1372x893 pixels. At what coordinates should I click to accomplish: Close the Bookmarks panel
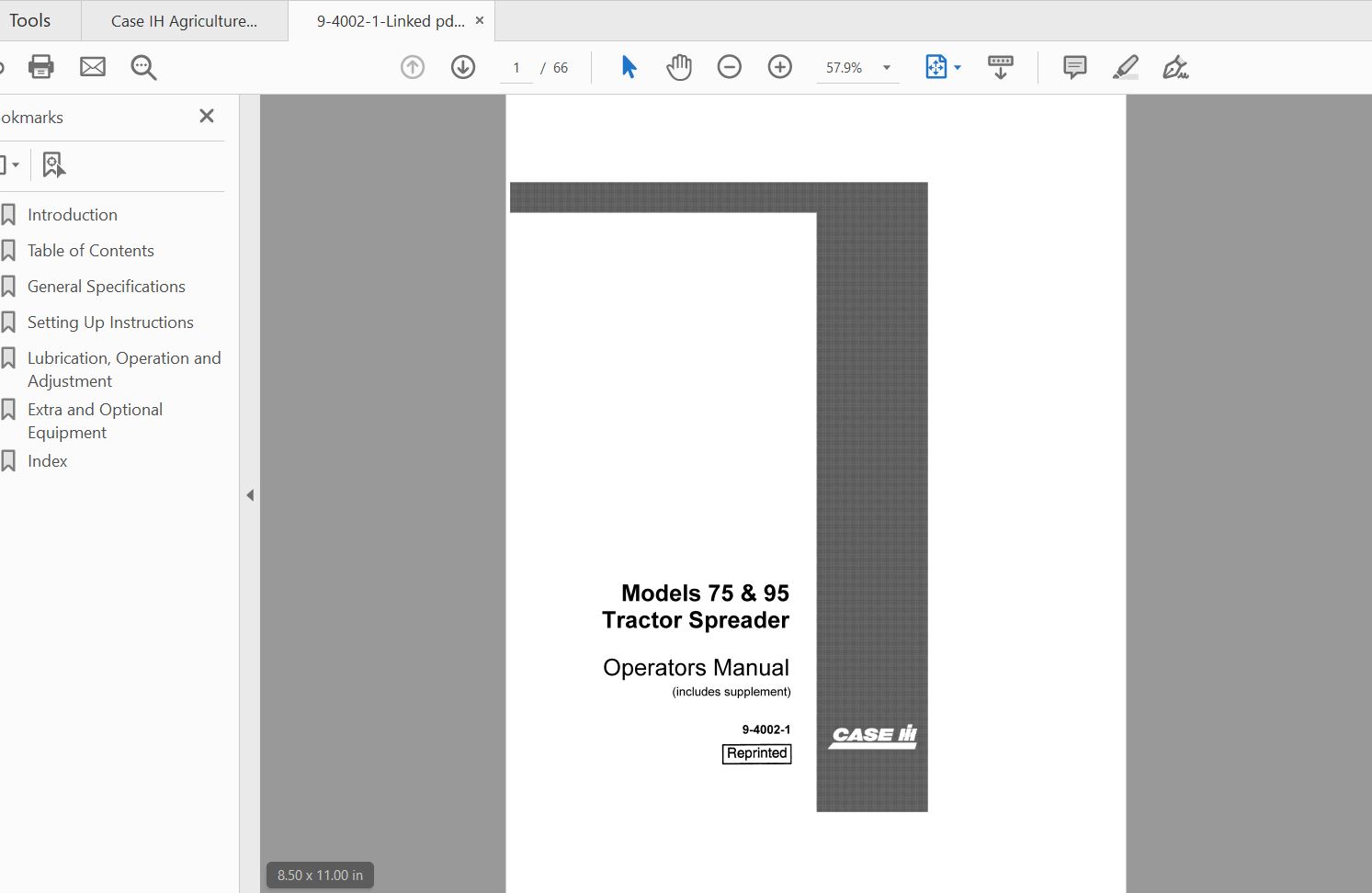(207, 116)
